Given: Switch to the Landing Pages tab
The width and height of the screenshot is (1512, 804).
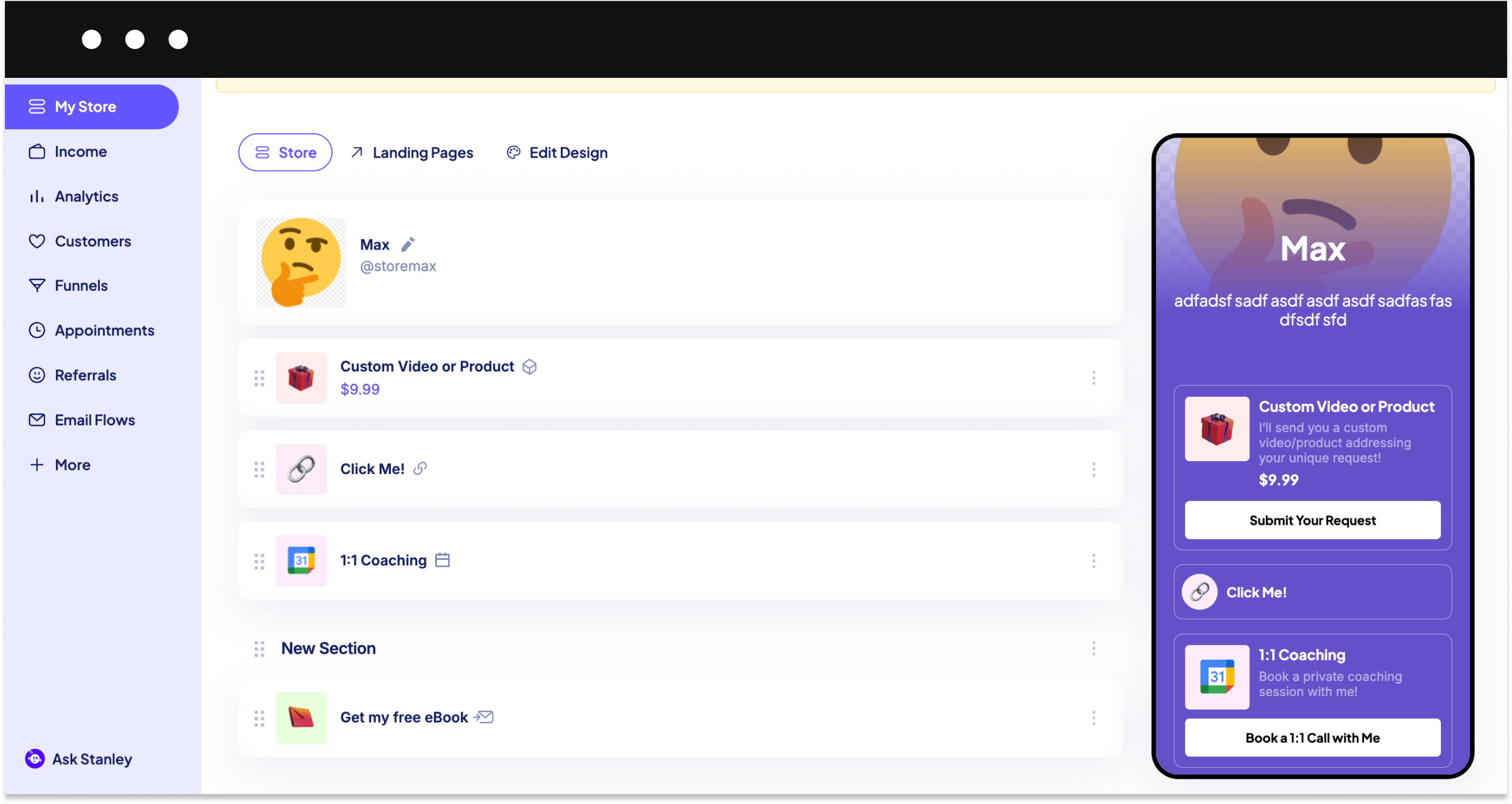Looking at the screenshot, I should pyautogui.click(x=411, y=152).
